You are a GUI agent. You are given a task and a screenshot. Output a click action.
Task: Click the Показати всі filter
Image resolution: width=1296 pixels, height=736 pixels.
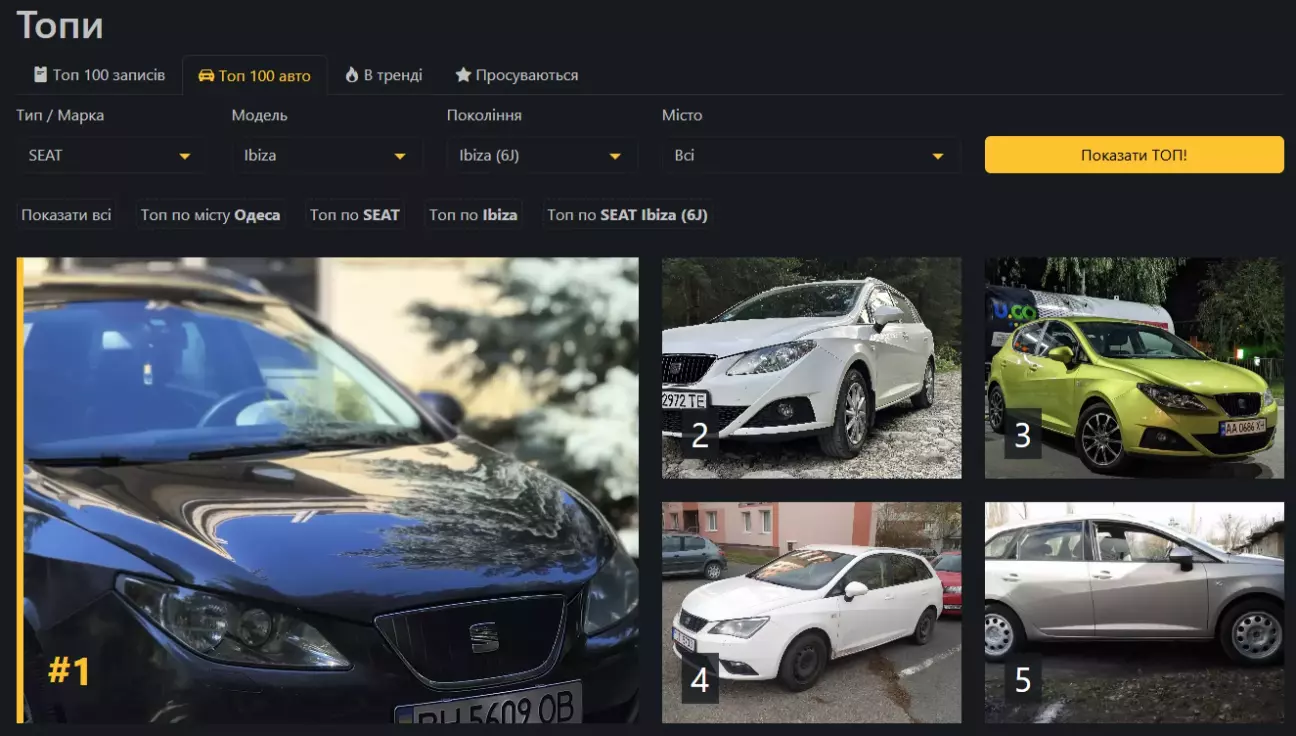66,215
